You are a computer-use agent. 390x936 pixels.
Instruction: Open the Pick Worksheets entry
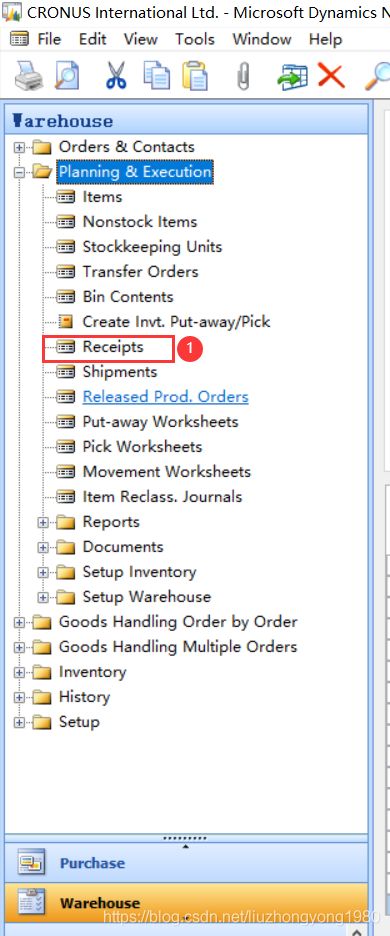[x=142, y=447]
